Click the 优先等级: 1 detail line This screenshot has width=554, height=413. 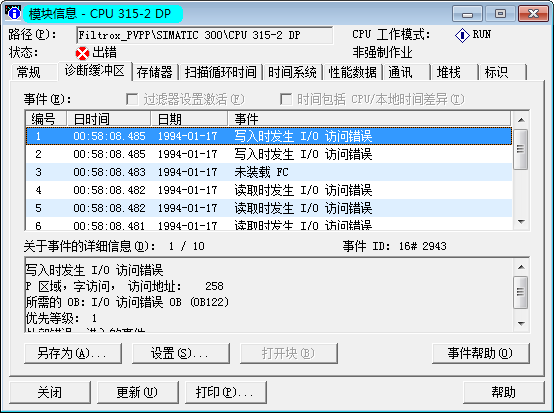click(x=61, y=318)
